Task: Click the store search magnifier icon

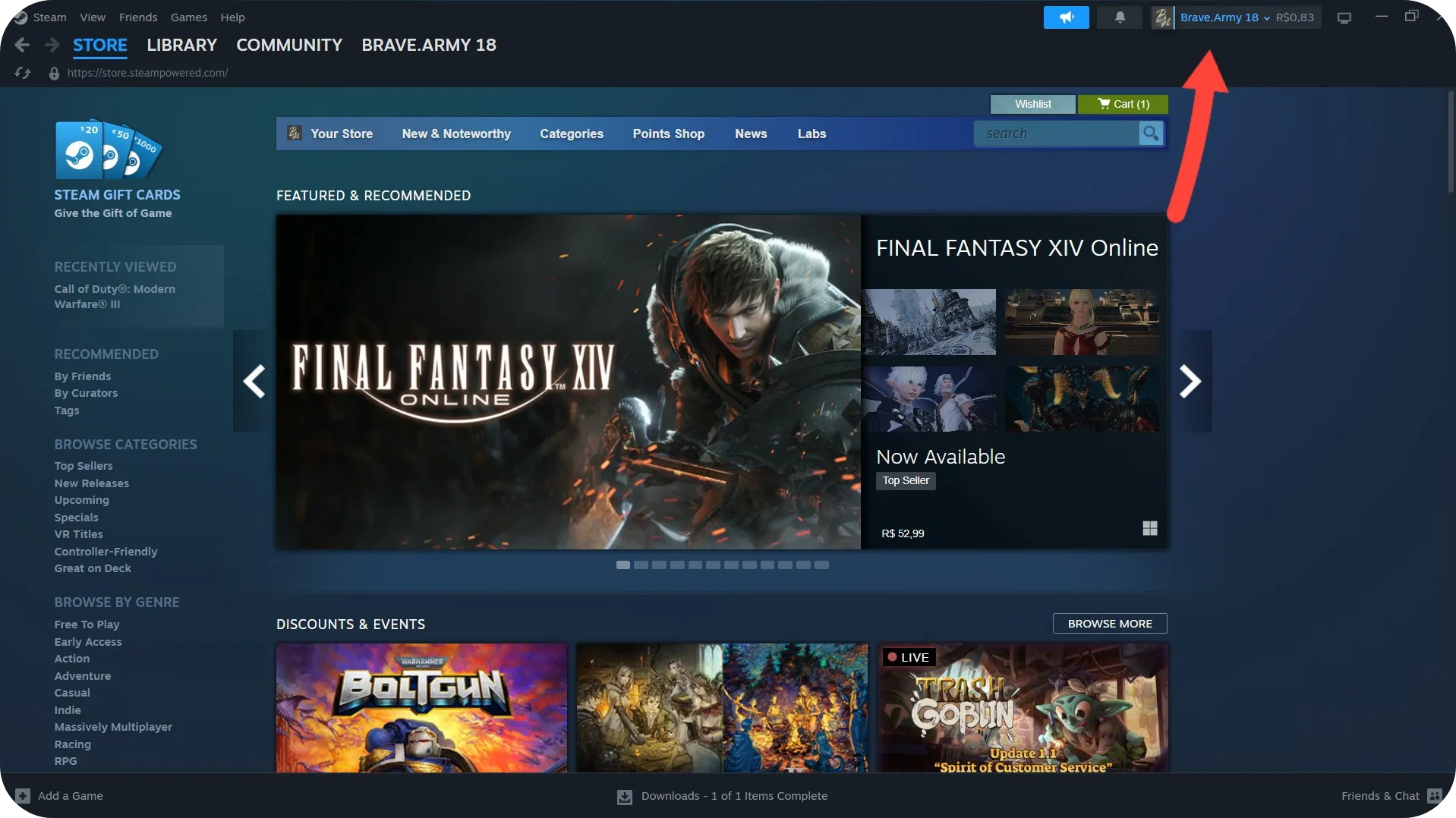Action: (1151, 134)
